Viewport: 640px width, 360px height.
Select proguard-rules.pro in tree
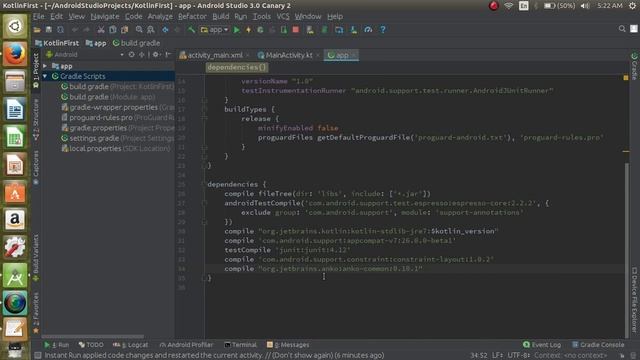coord(118,118)
